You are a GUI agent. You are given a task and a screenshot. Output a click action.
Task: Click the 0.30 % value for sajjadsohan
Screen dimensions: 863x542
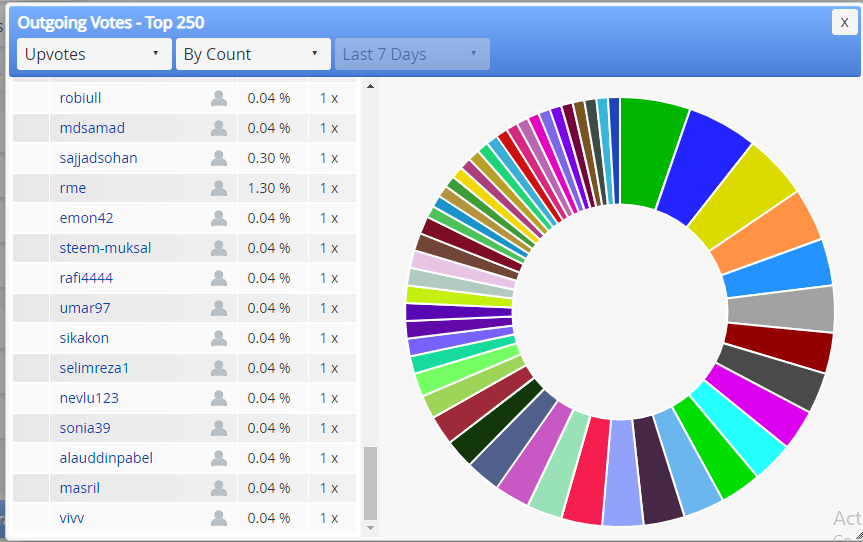click(x=269, y=158)
